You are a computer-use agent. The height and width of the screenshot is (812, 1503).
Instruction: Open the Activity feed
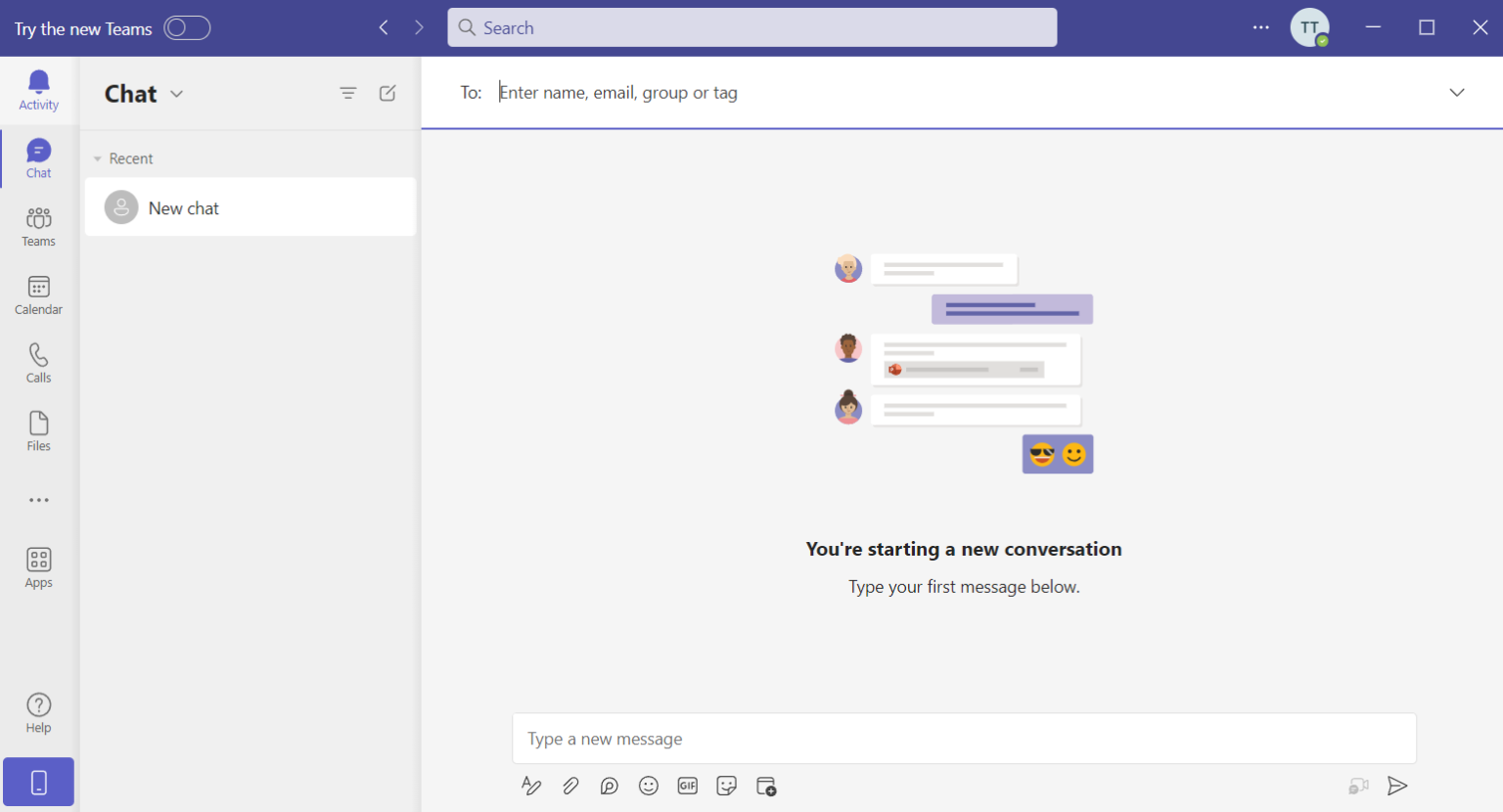tap(38, 90)
